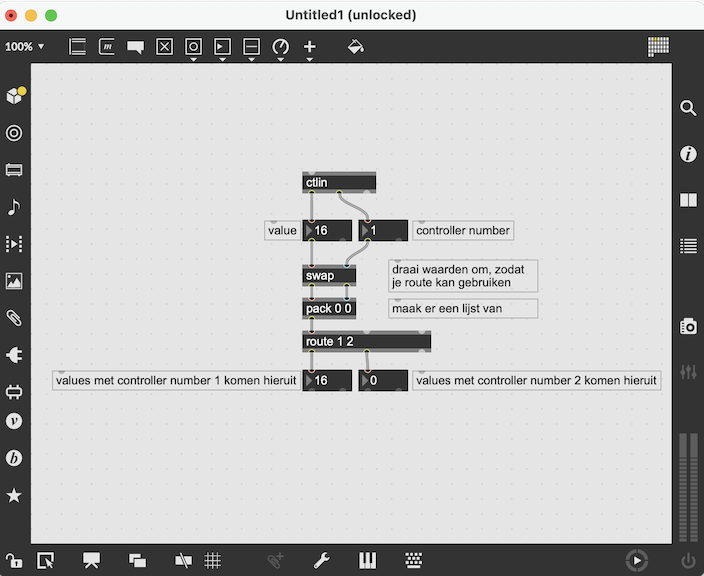Viewport: 704px width, 576px height.
Task: Select the ctlin object
Action: (x=339, y=183)
